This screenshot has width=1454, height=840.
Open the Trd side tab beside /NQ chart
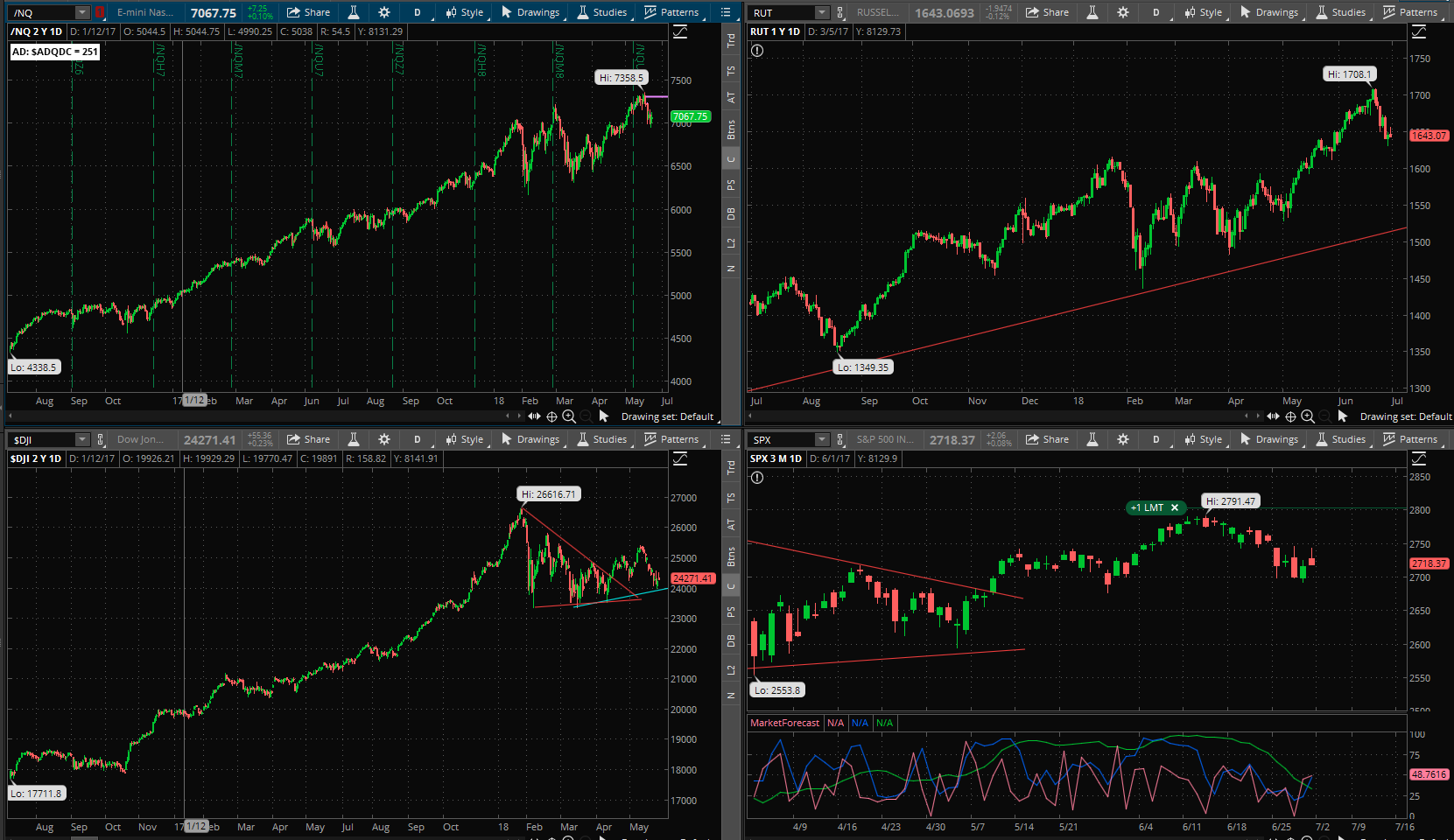[x=731, y=40]
